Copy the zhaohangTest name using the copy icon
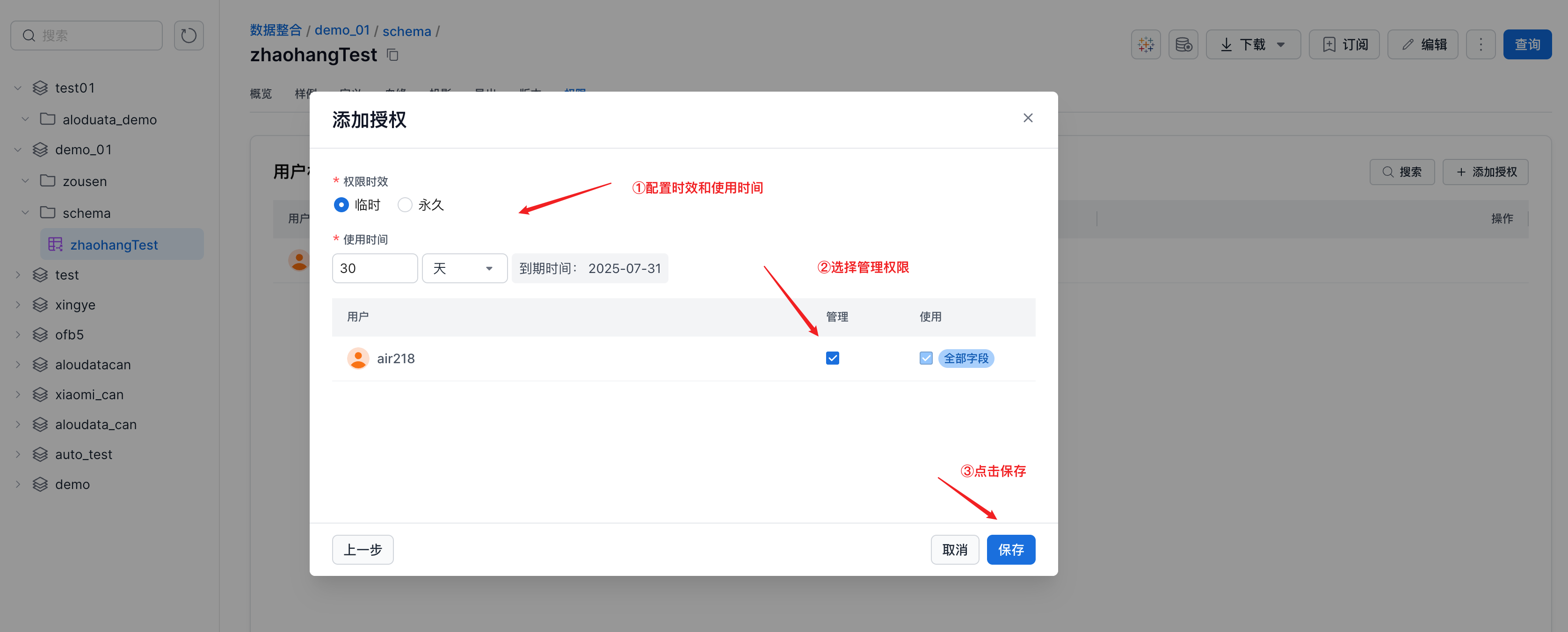The width and height of the screenshot is (1568, 632). (x=392, y=55)
